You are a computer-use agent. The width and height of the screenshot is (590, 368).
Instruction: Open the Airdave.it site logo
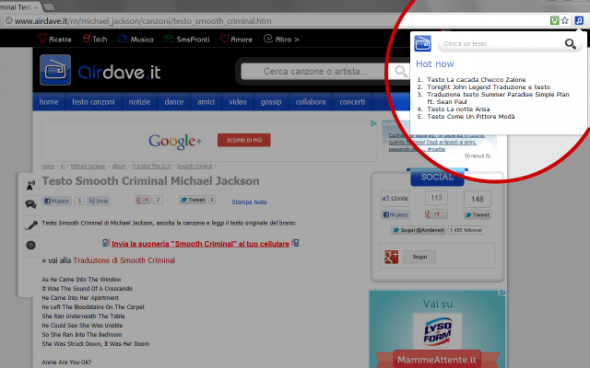point(100,70)
